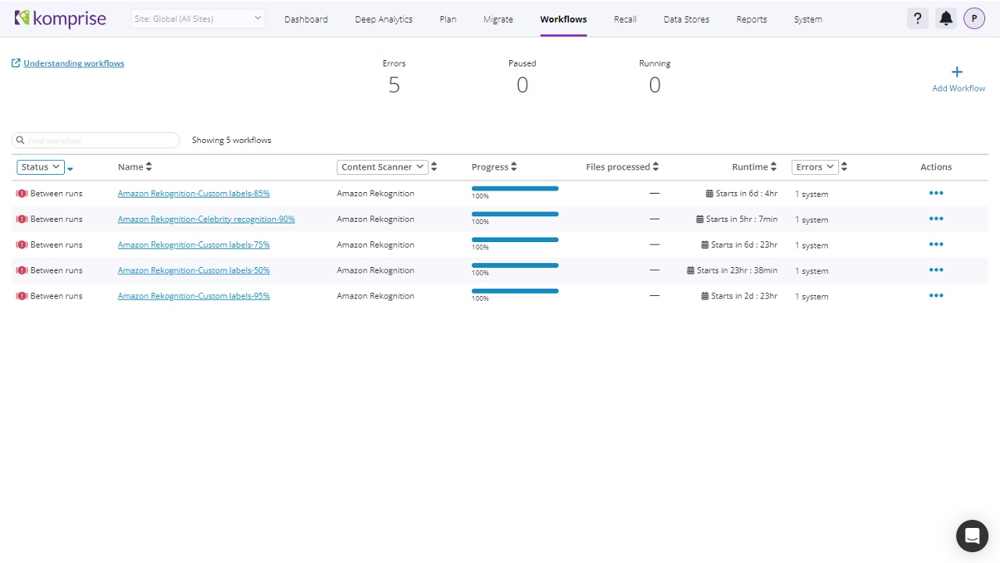Open the chat support bubble icon
This screenshot has height=563, width=1000.
point(972,536)
